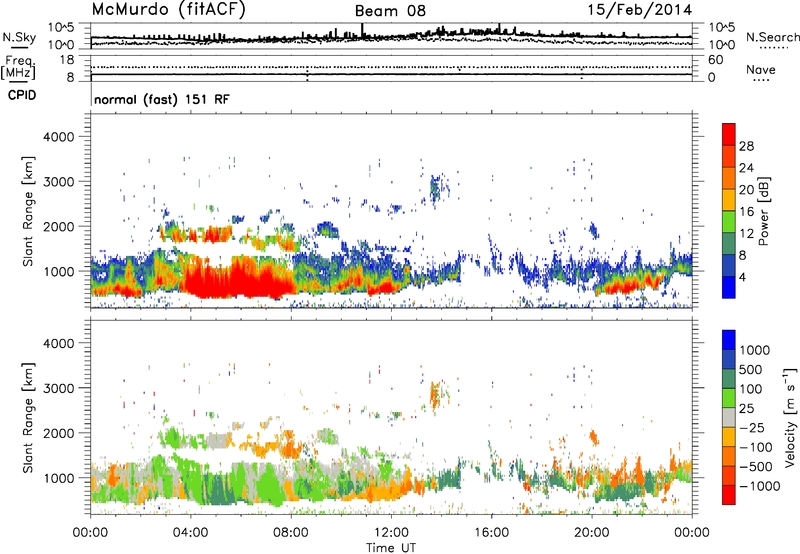Click '3000' on power panel range axis
The image size is (800, 554).
(58, 182)
